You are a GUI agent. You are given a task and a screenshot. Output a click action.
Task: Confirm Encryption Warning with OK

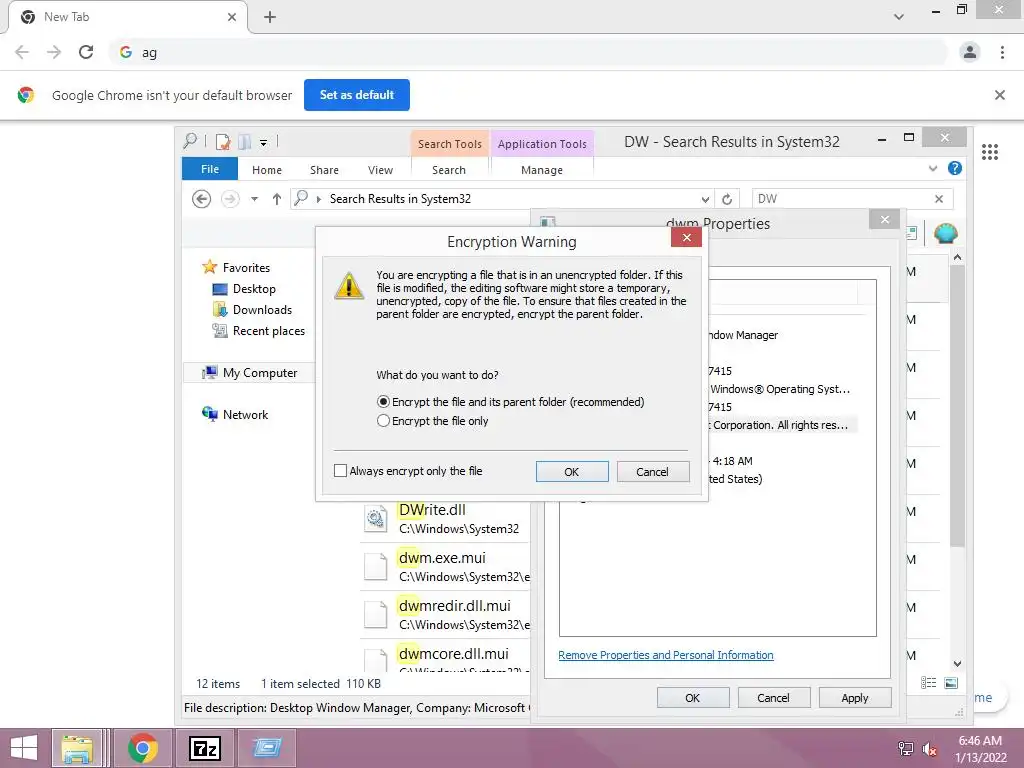pos(571,472)
